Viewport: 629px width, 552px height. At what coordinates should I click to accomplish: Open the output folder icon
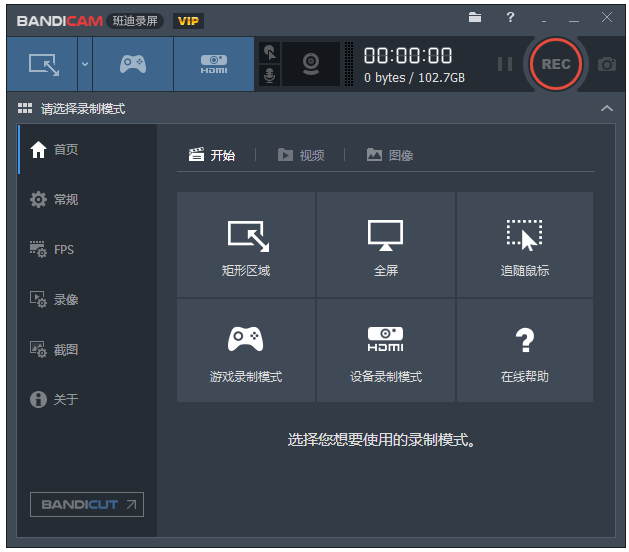[x=475, y=17]
